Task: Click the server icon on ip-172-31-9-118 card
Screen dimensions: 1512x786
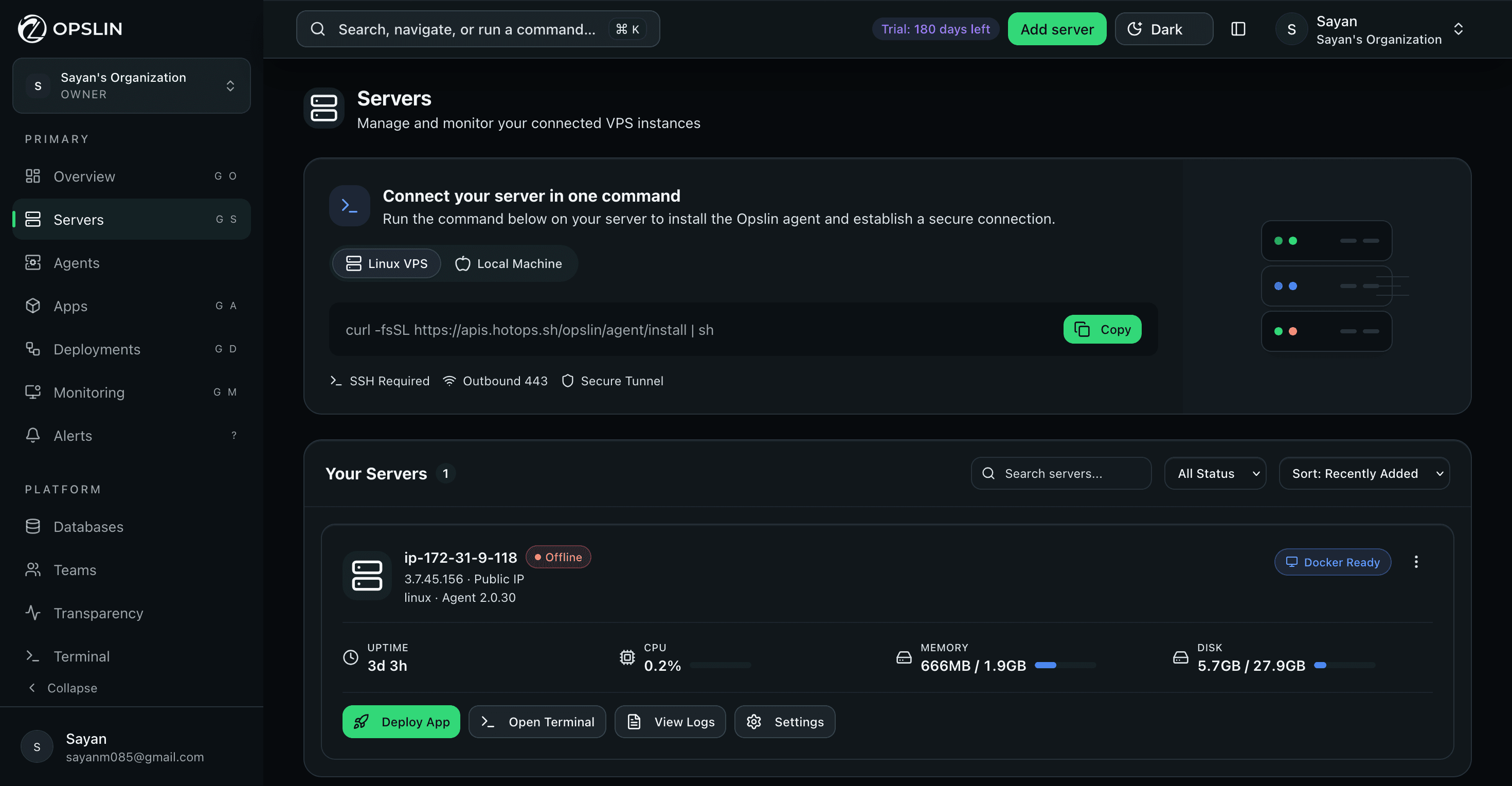Action: 367,575
